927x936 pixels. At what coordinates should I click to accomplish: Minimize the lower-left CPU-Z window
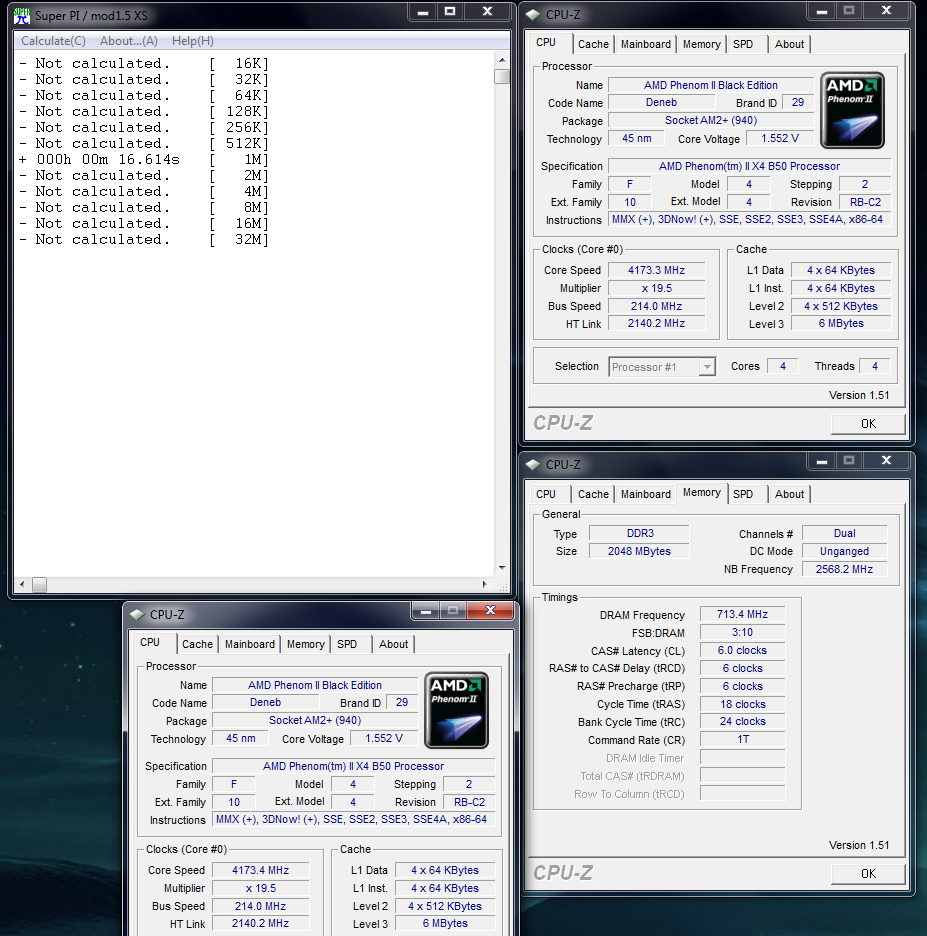[426, 610]
